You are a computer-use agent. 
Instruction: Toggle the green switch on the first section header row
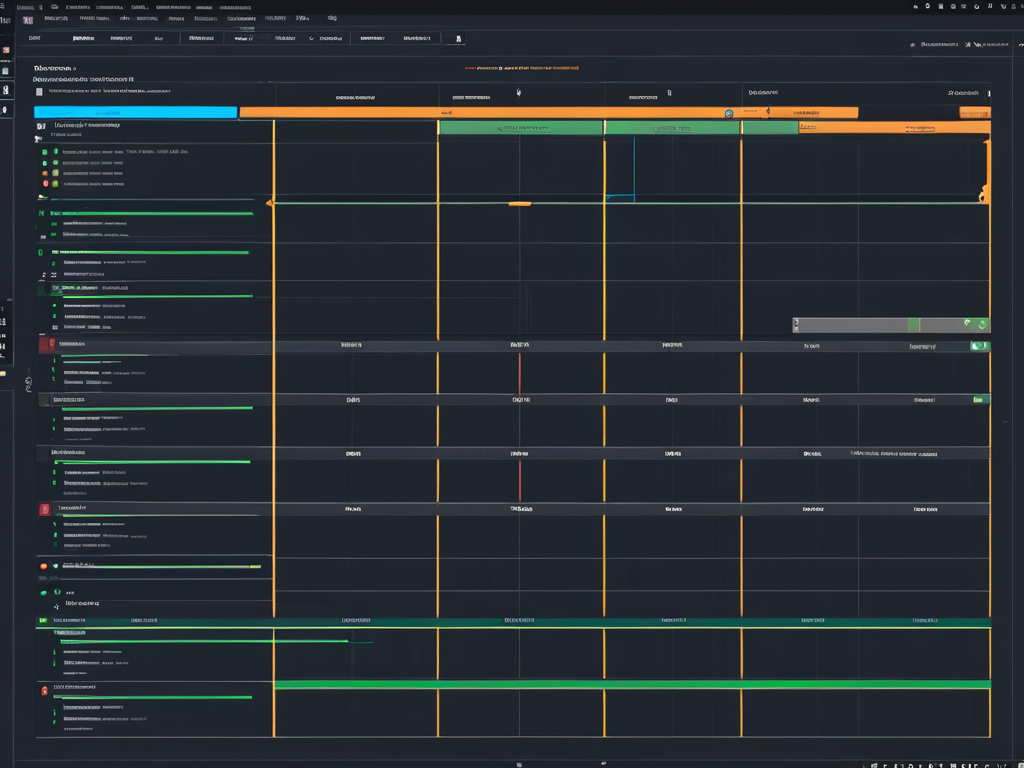coord(979,346)
